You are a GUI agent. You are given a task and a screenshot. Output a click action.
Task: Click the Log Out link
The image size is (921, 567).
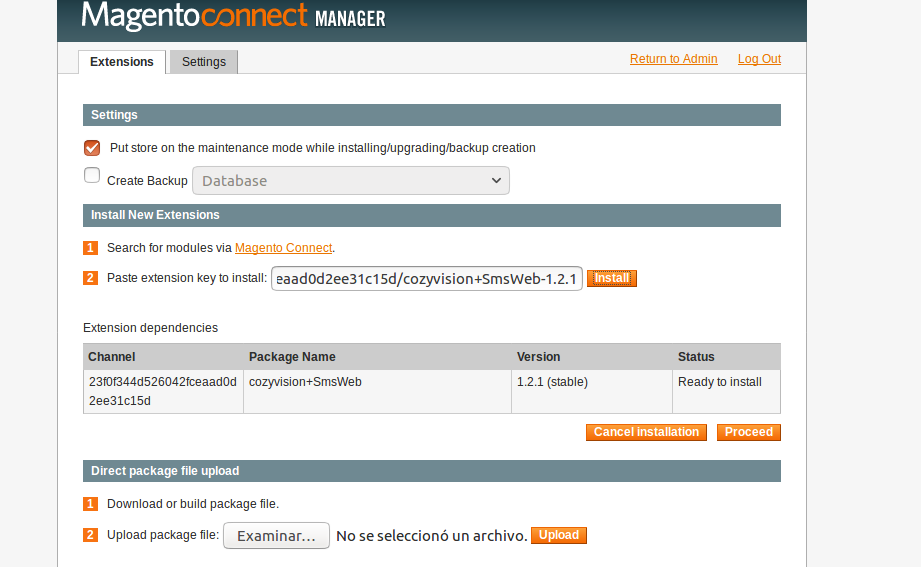coord(759,59)
